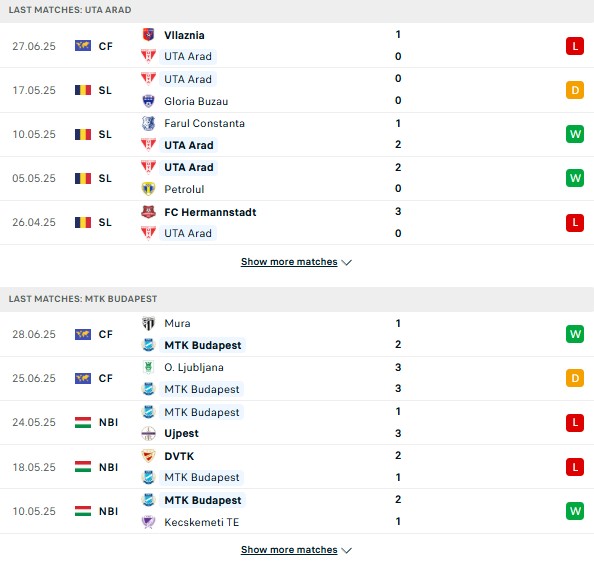Click the FC Hermannstadt club crest
594x565 pixels.
tap(148, 211)
